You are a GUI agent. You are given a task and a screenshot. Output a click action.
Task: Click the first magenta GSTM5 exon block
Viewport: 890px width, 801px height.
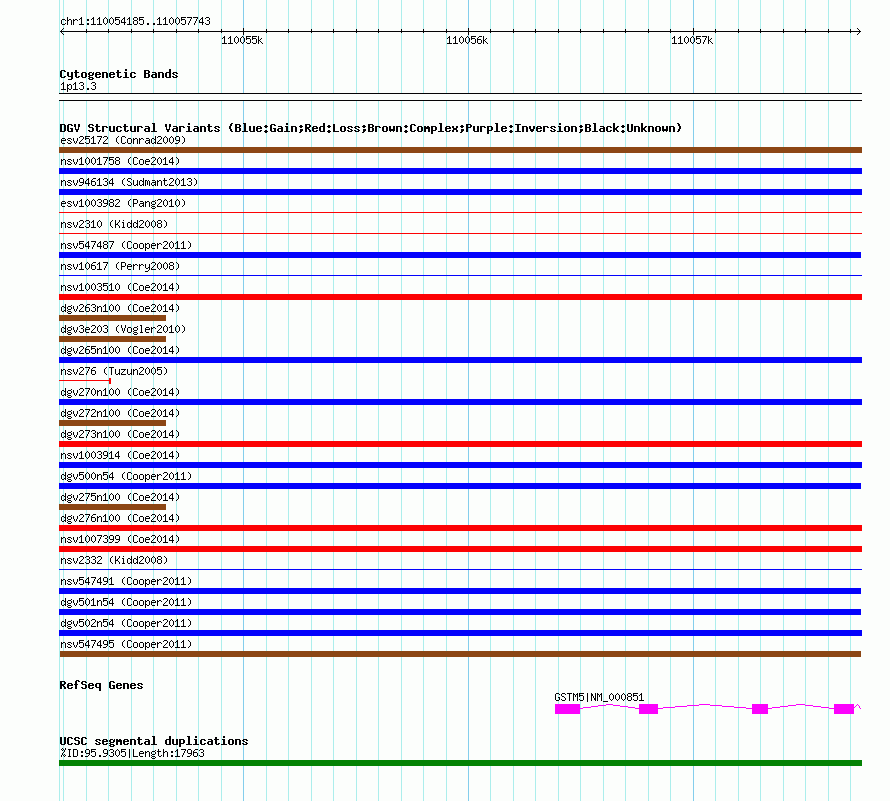pos(567,708)
